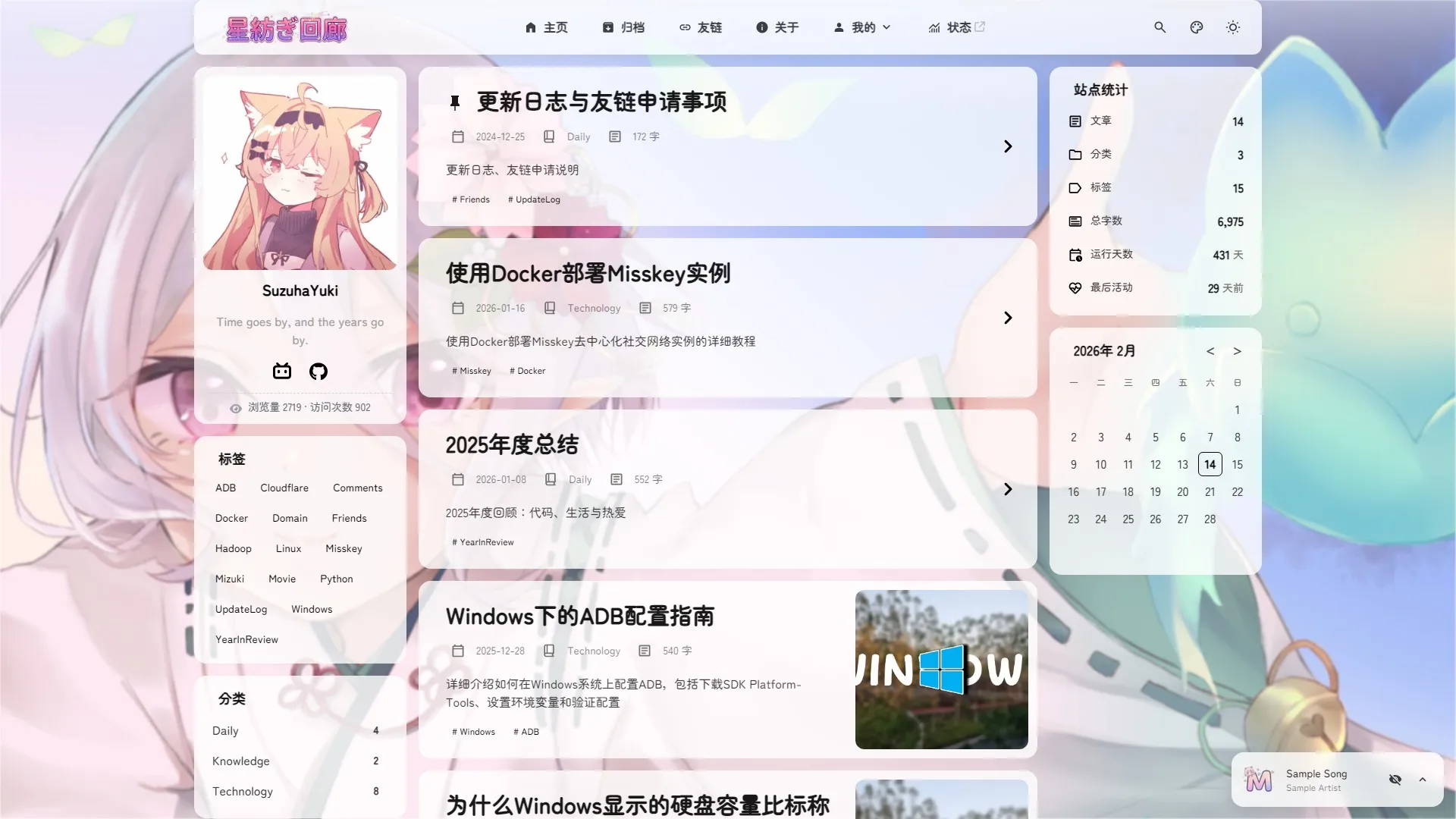Open the 关于 about menu item
Image resolution: width=1456 pixels, height=819 pixels.
(x=777, y=27)
